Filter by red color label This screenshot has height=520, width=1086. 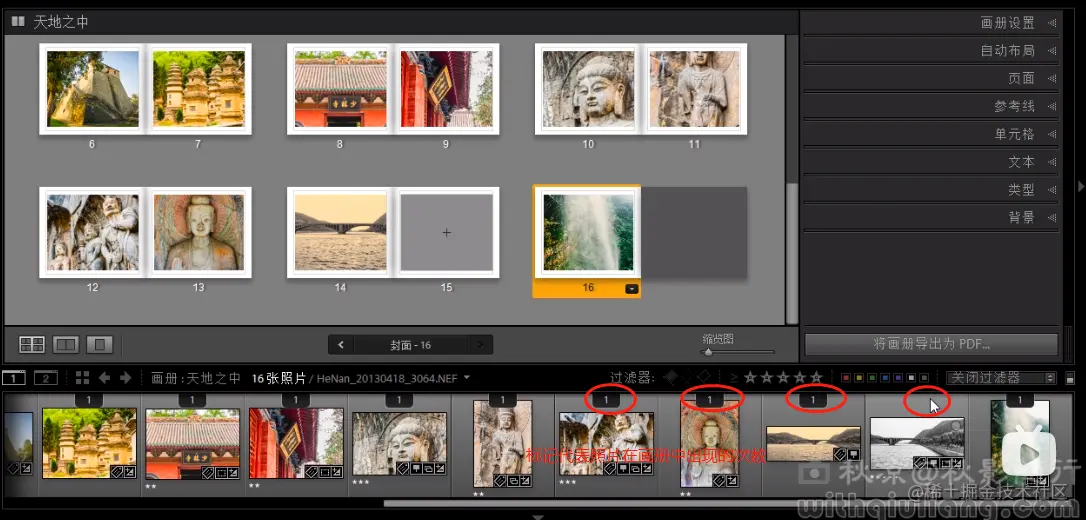tap(846, 378)
